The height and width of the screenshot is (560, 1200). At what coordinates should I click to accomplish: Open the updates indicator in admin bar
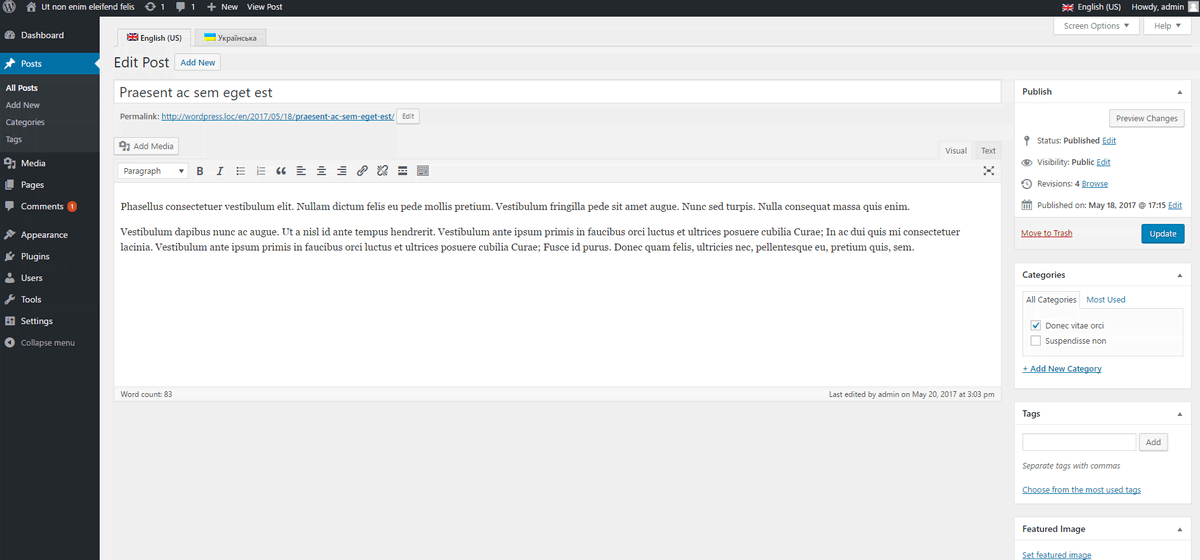(x=155, y=6)
